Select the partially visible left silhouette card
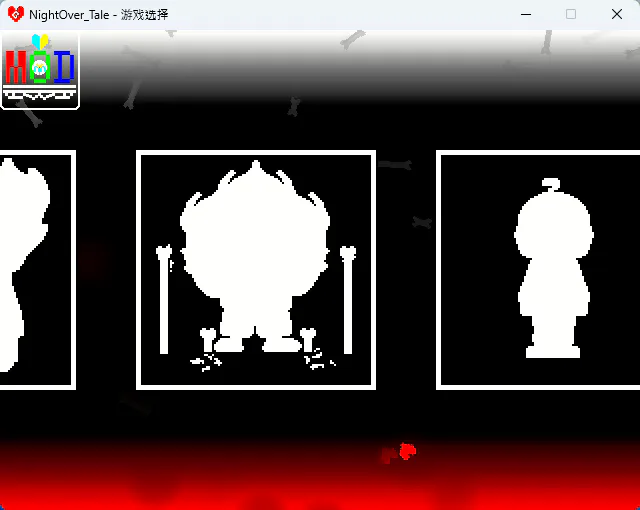640x510 pixels. pyautogui.click(x=38, y=270)
